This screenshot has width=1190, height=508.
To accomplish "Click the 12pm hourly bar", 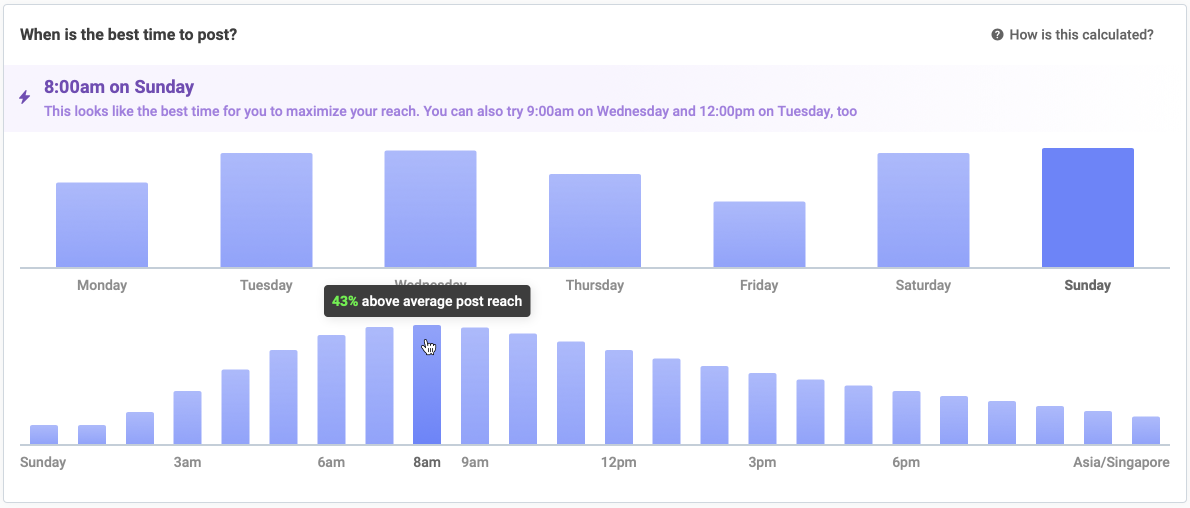I will point(619,397).
